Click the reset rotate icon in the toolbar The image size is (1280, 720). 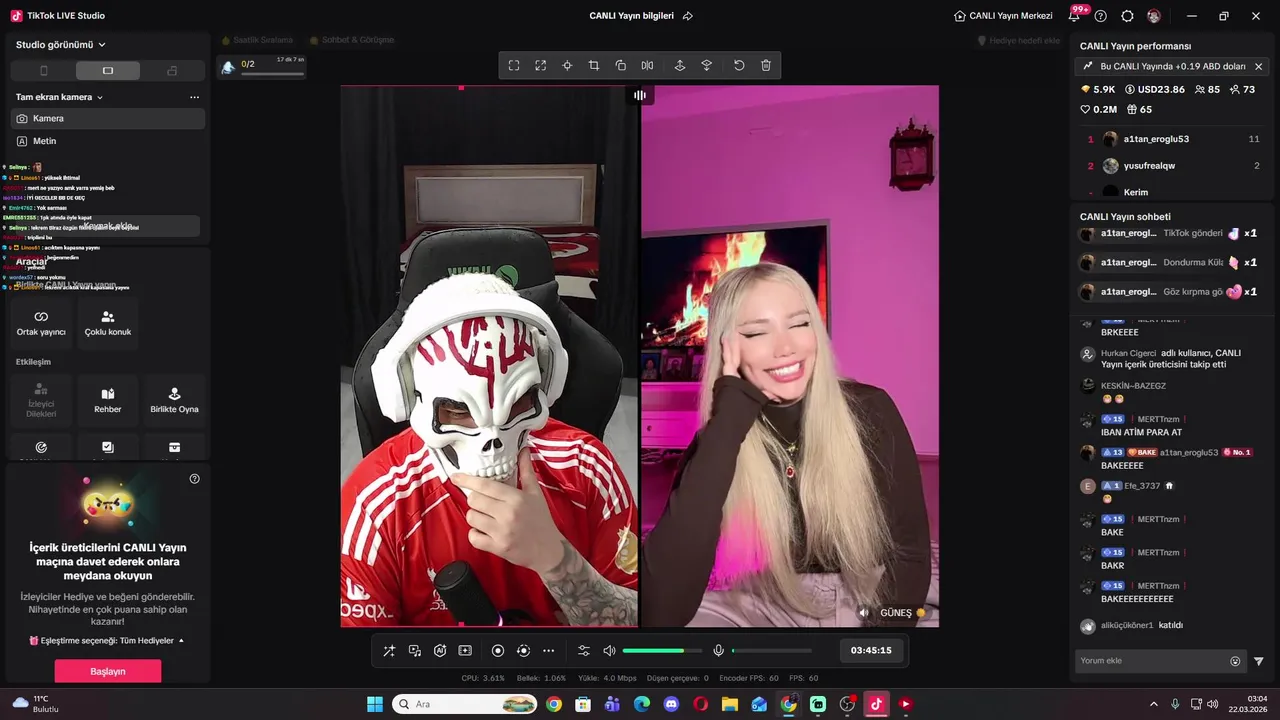coord(739,65)
